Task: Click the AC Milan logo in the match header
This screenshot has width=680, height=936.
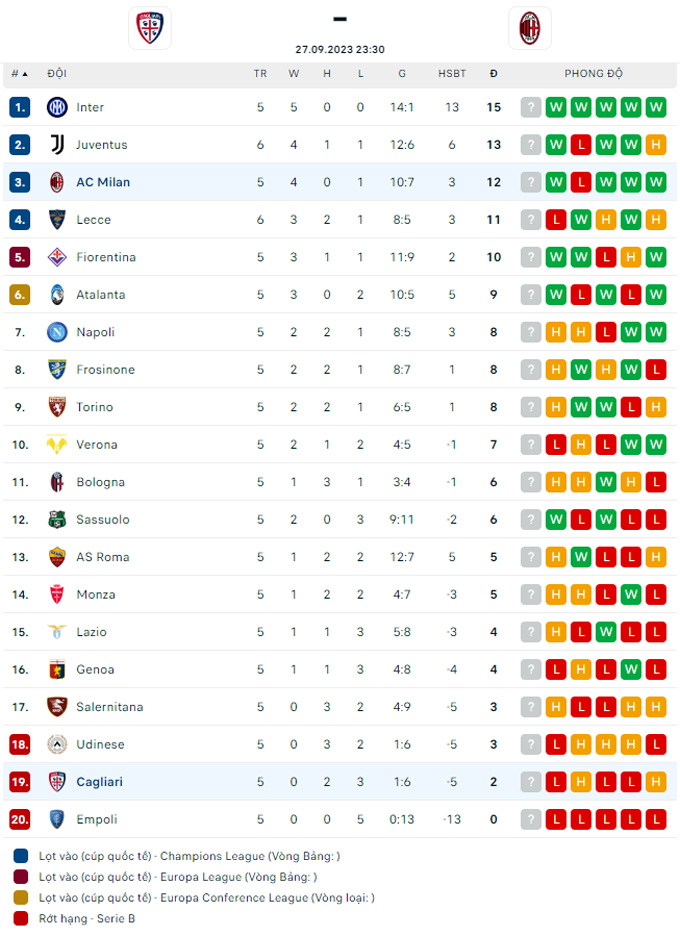Action: pos(529,28)
